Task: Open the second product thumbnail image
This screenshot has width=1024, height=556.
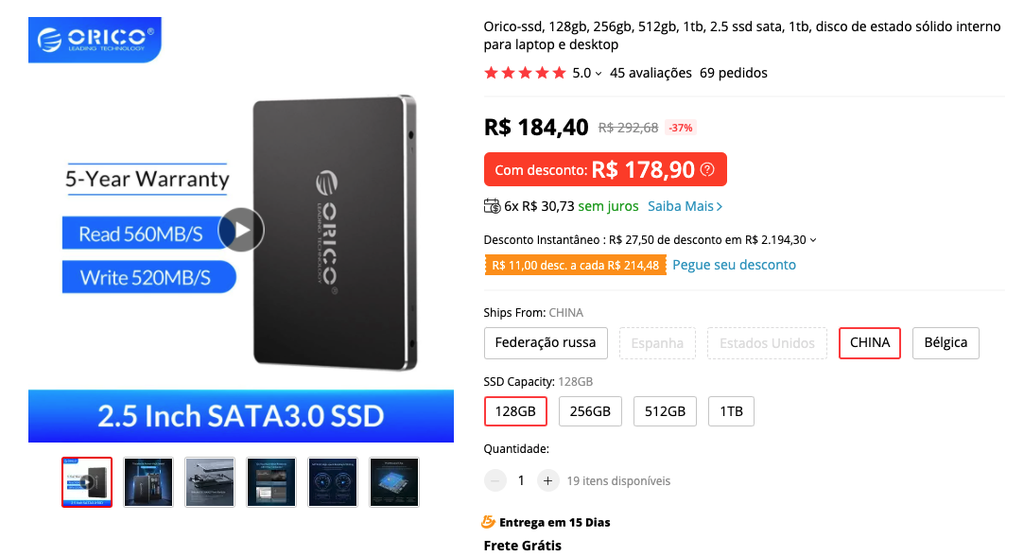Action: click(148, 482)
